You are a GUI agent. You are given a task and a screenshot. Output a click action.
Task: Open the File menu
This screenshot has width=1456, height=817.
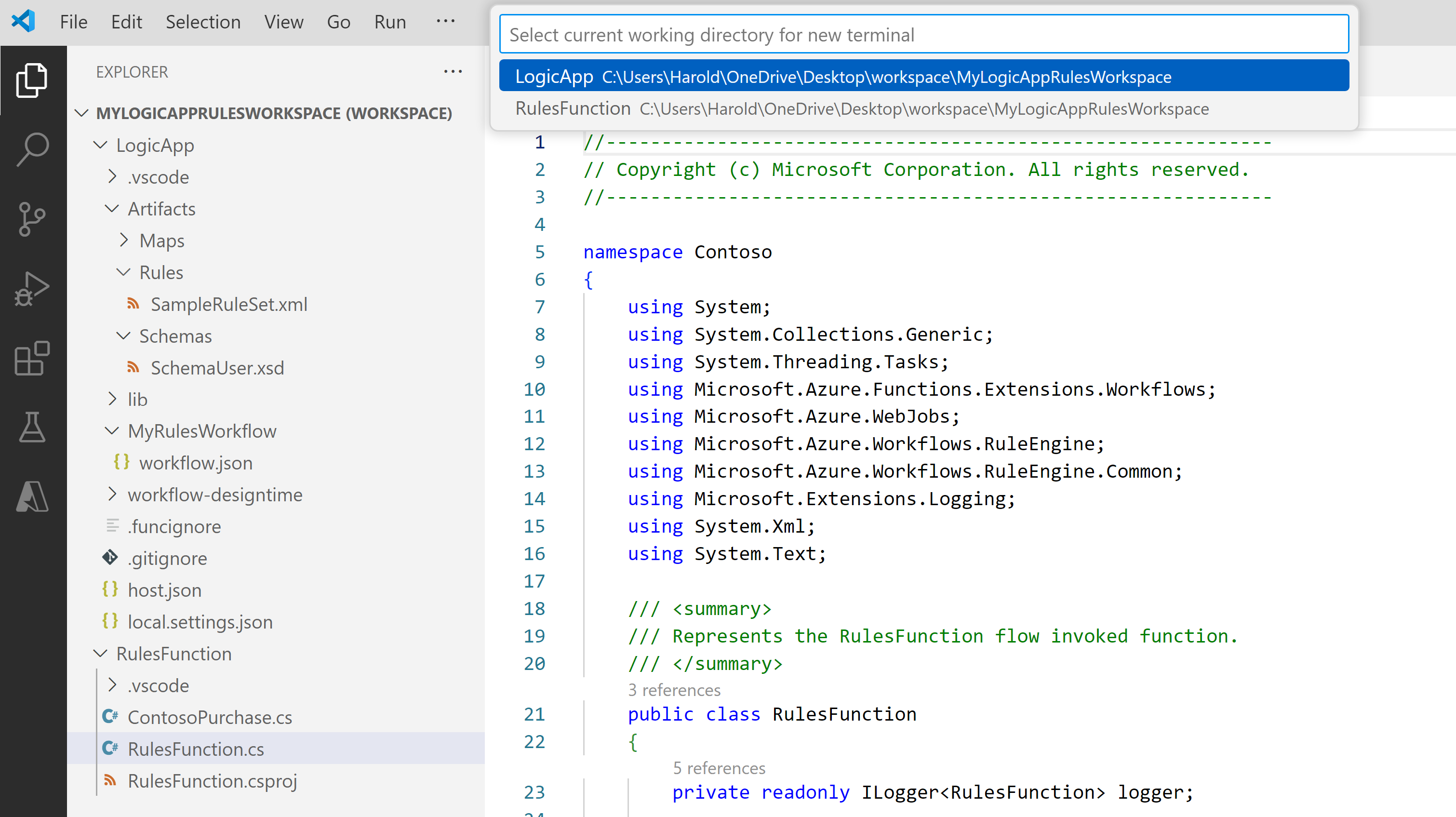(x=73, y=22)
